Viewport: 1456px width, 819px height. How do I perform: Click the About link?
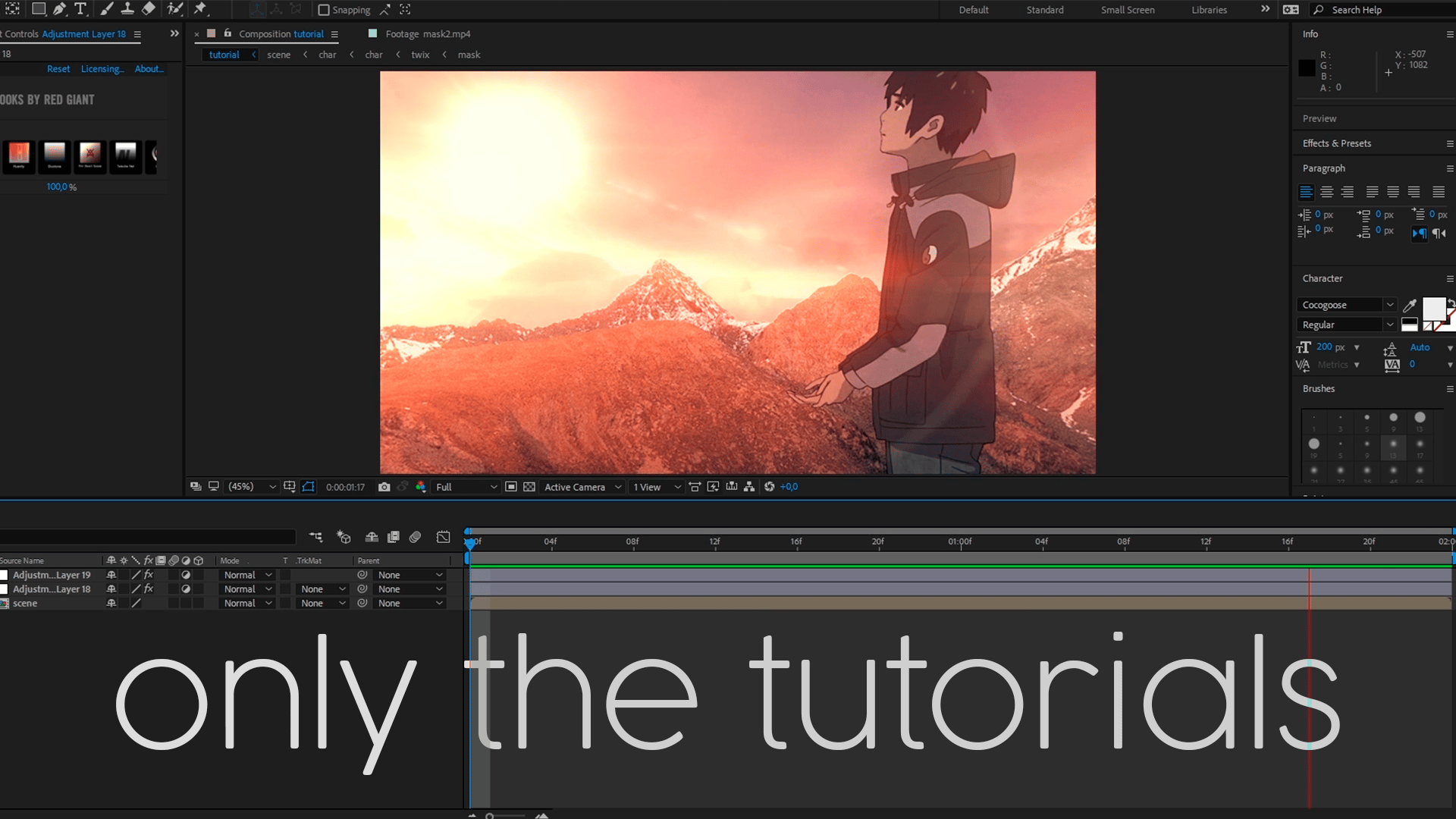pyautogui.click(x=149, y=69)
